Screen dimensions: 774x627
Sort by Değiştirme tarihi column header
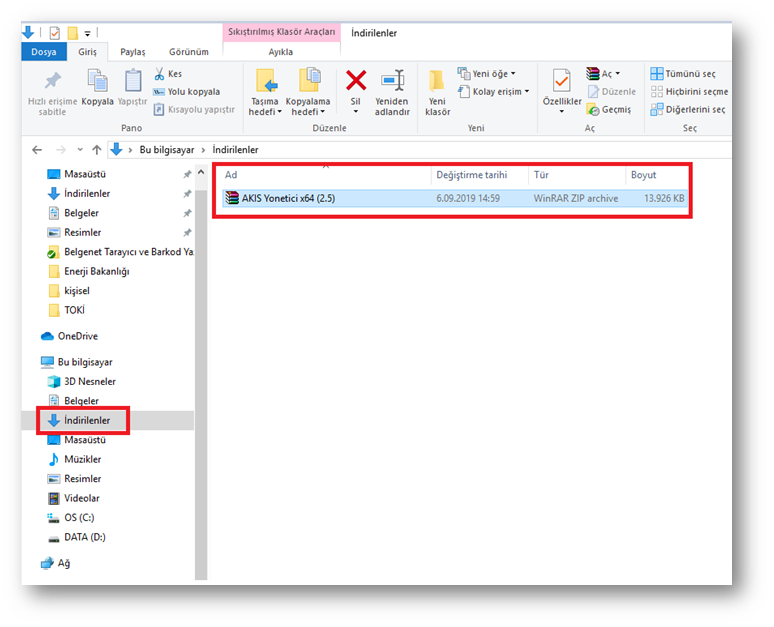coord(468,175)
